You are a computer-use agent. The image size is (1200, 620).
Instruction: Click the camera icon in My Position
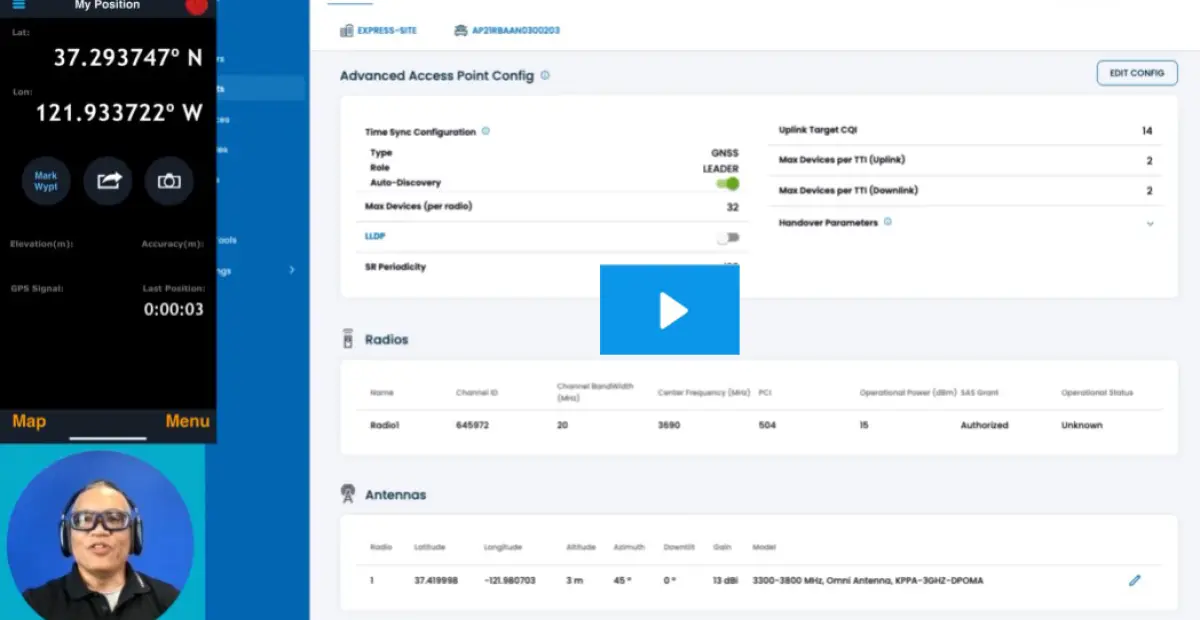pos(169,181)
